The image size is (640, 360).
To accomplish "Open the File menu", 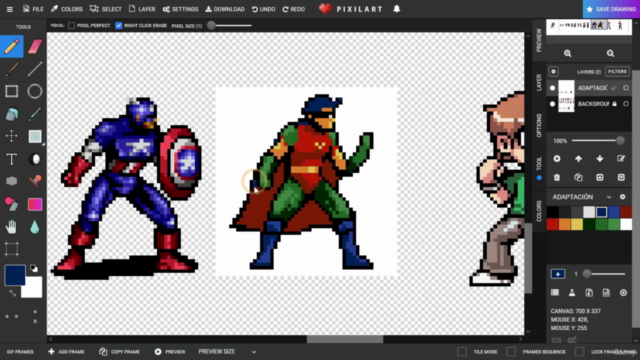I will pyautogui.click(x=33, y=9).
